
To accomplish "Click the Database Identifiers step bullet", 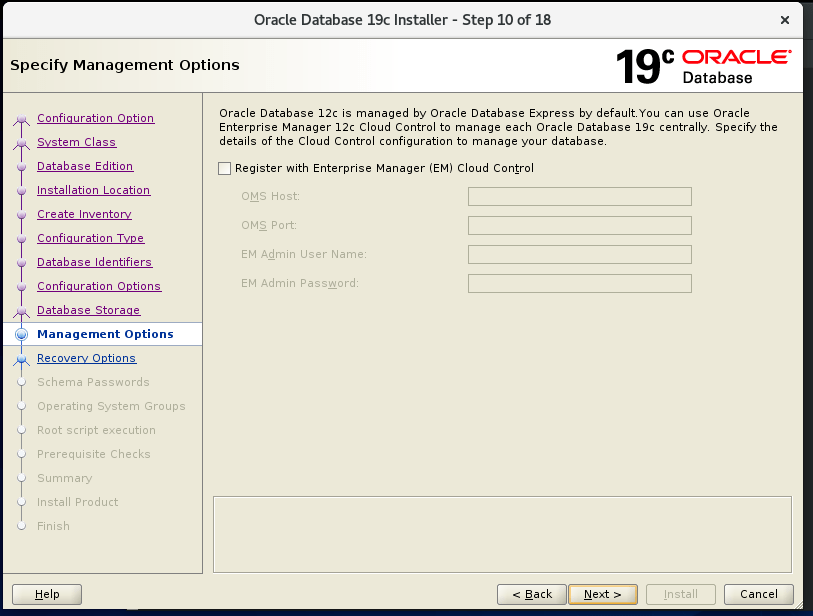I will [21, 263].
